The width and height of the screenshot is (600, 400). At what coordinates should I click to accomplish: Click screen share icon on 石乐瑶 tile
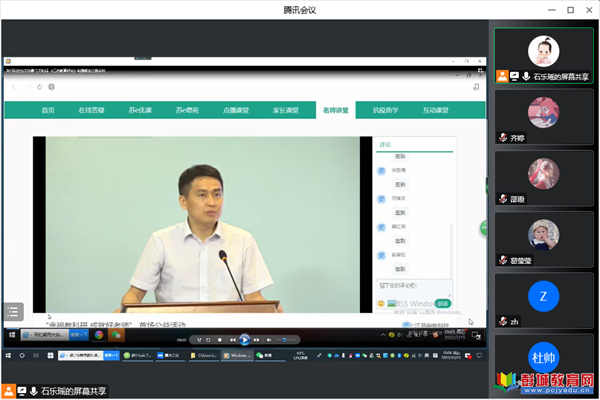(514, 77)
